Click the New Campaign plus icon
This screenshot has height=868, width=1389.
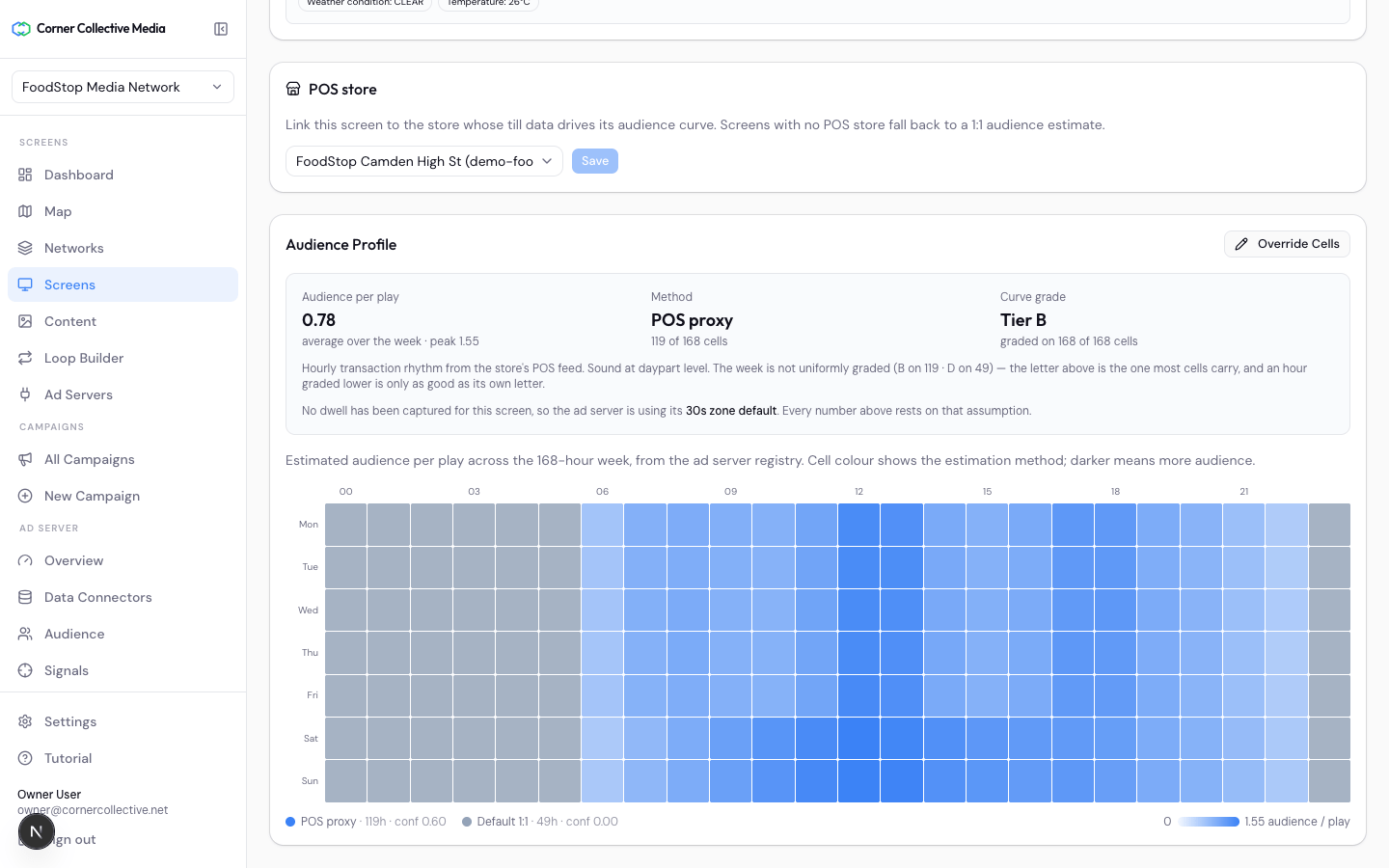point(25,496)
